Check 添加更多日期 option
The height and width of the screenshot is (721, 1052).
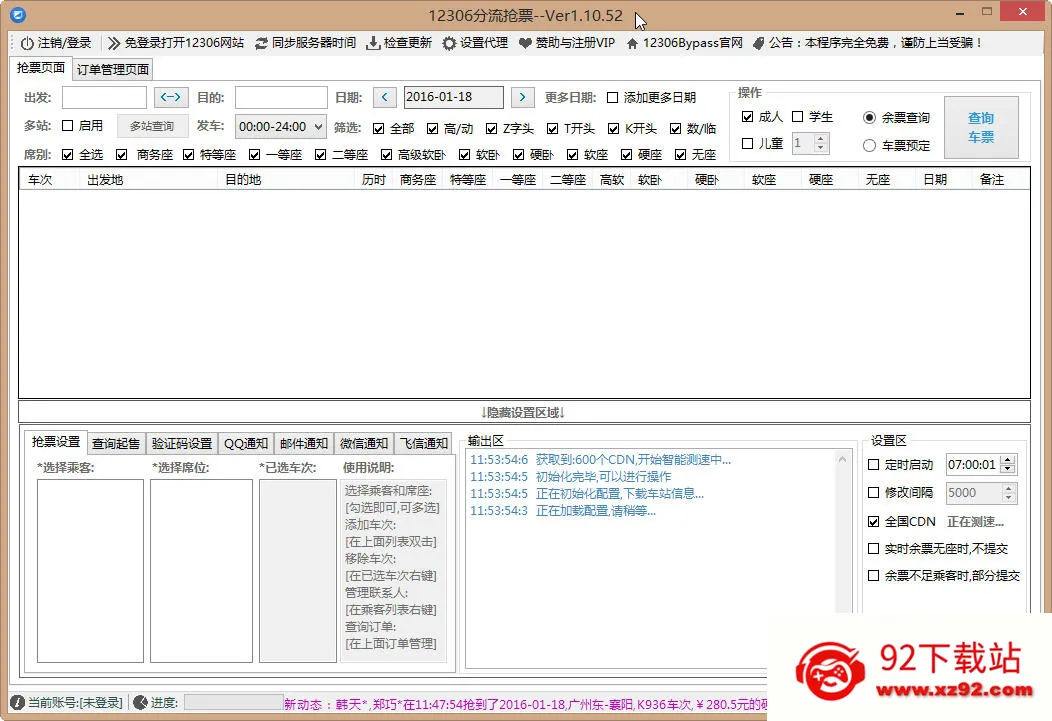tap(612, 97)
